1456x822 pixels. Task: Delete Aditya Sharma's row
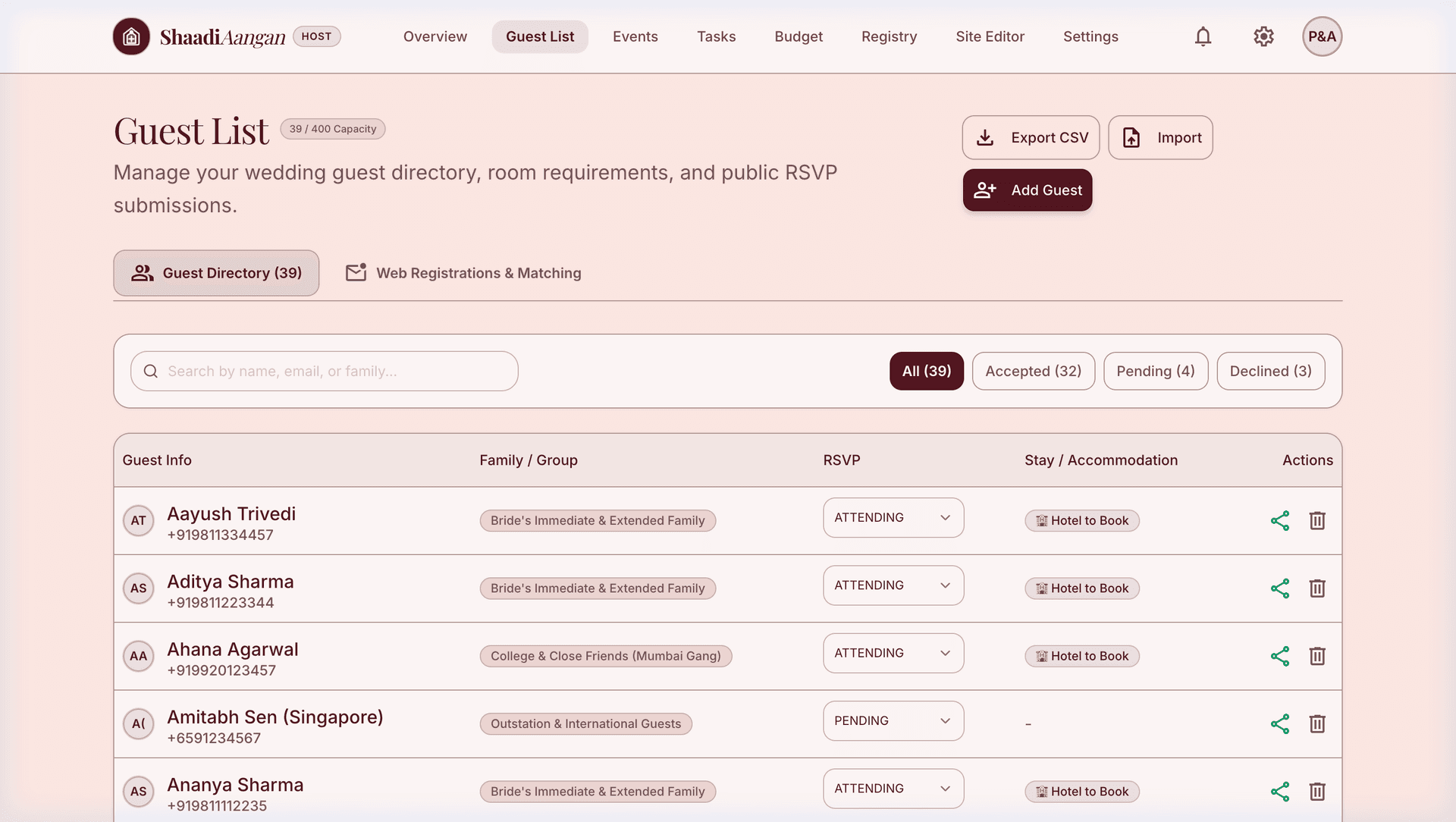tap(1317, 588)
